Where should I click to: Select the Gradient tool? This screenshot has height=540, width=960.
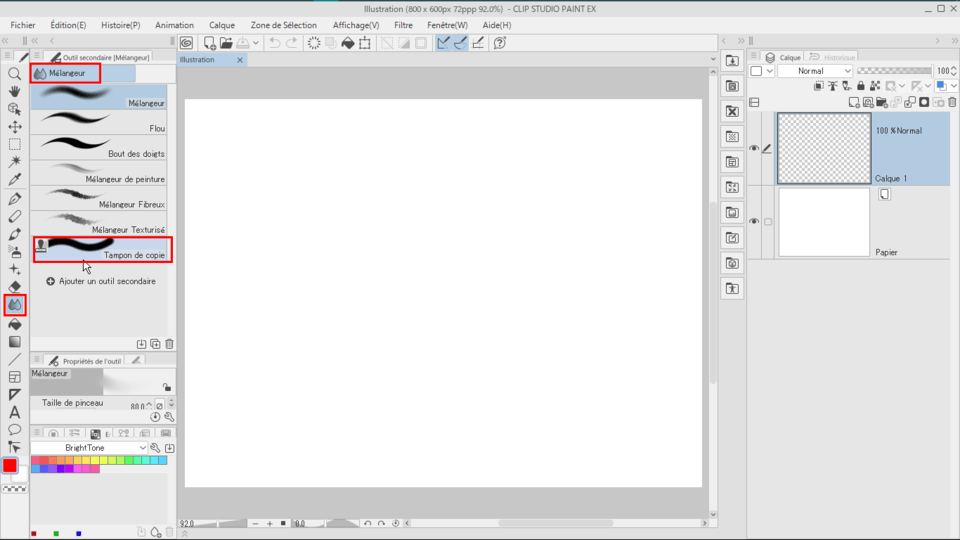pos(14,342)
